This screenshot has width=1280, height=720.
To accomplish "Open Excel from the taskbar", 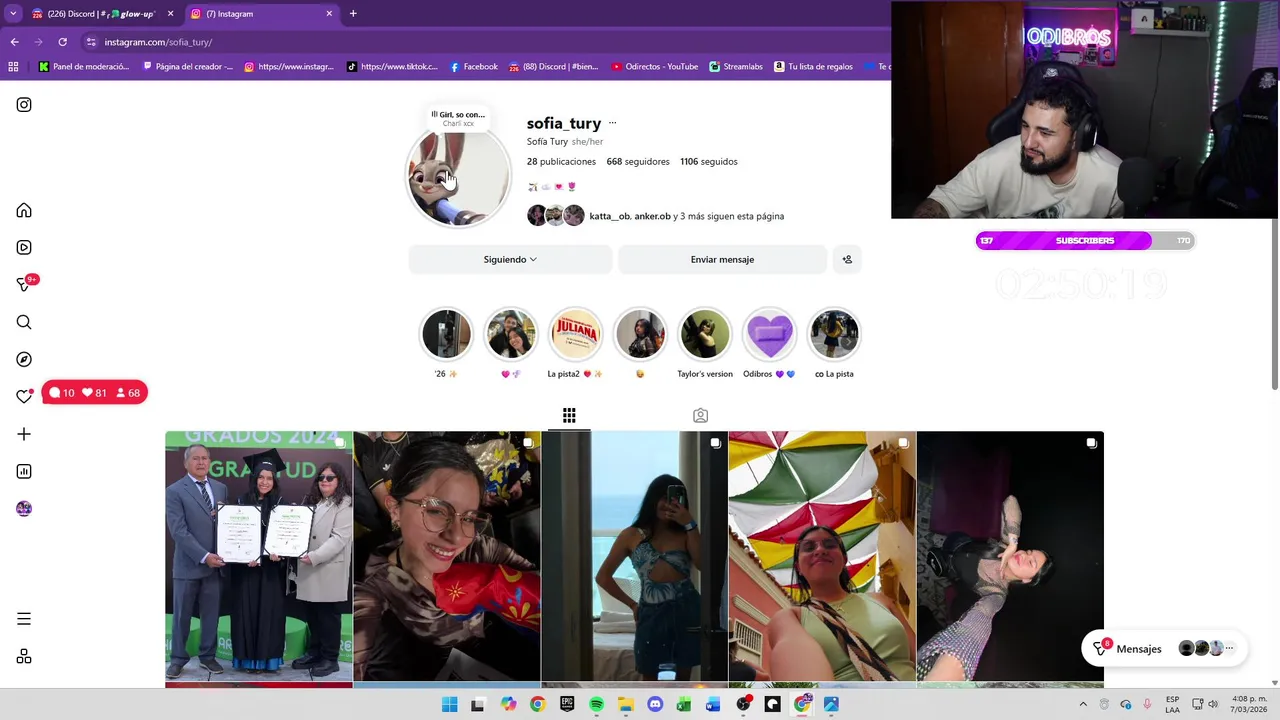I will pyautogui.click(x=684, y=705).
